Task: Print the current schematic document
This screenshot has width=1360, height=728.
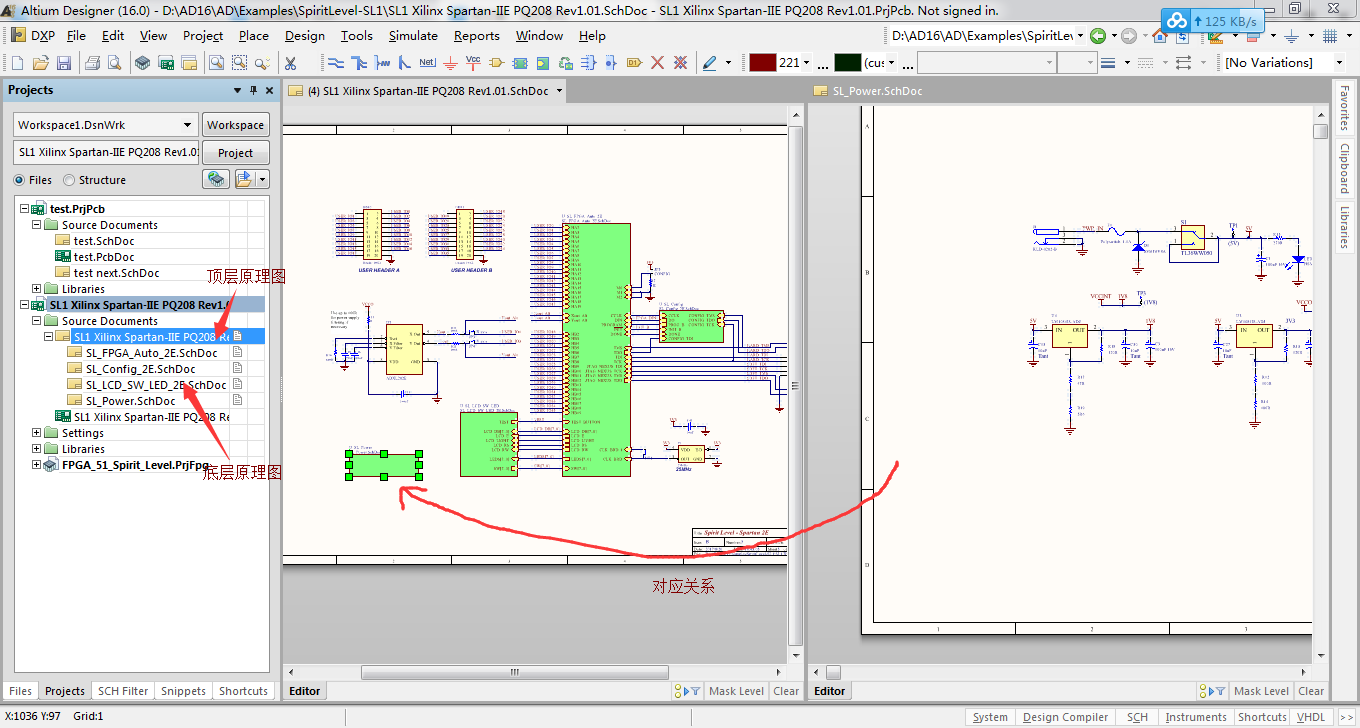Action: pyautogui.click(x=92, y=63)
